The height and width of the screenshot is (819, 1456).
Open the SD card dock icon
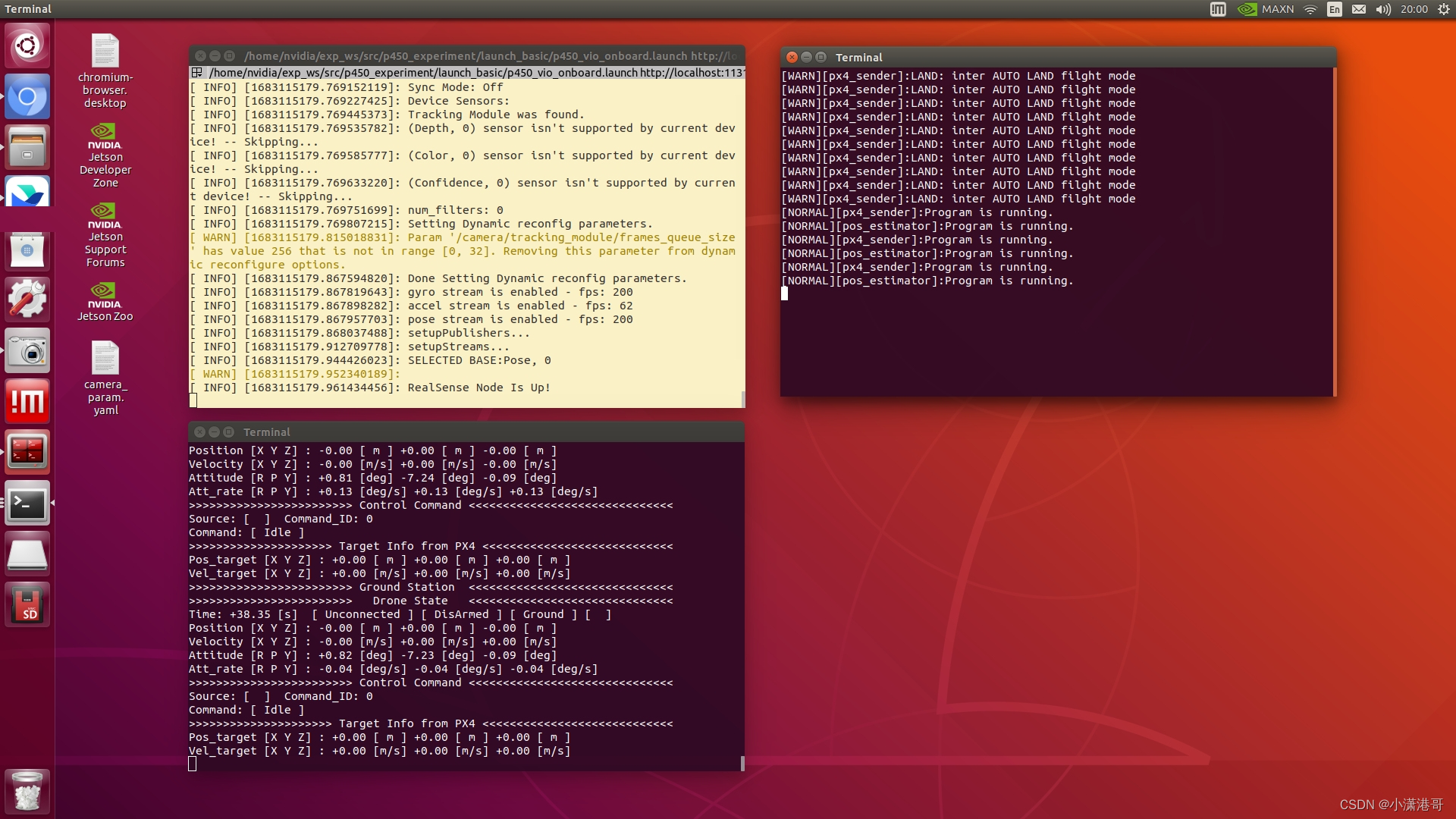27,604
